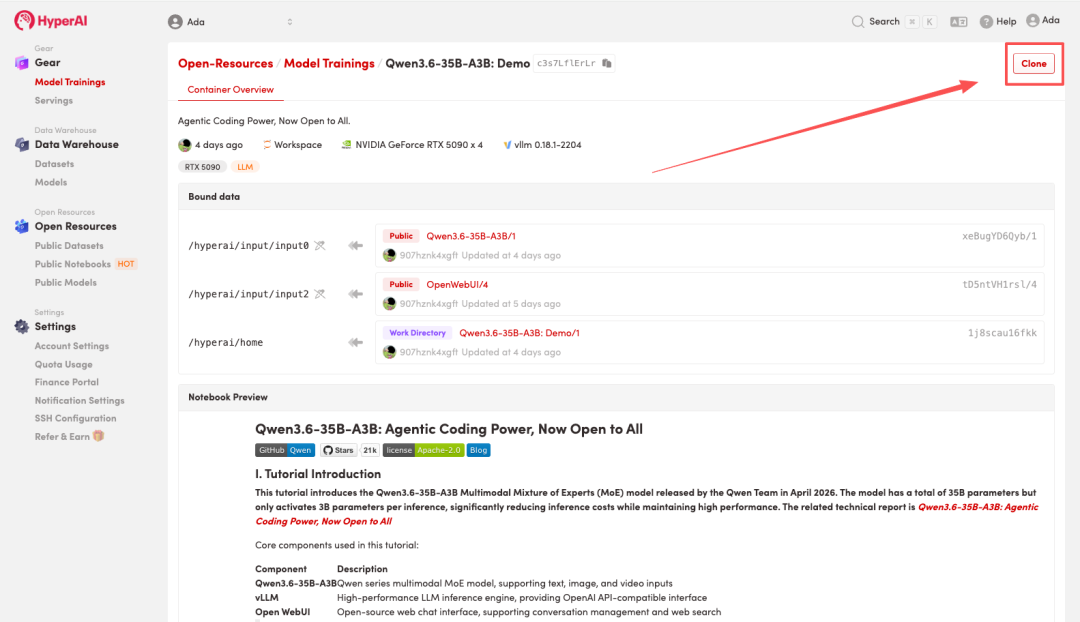Click the Gear section icon in sidebar
This screenshot has width=1080, height=622.
pyautogui.click(x=22, y=63)
